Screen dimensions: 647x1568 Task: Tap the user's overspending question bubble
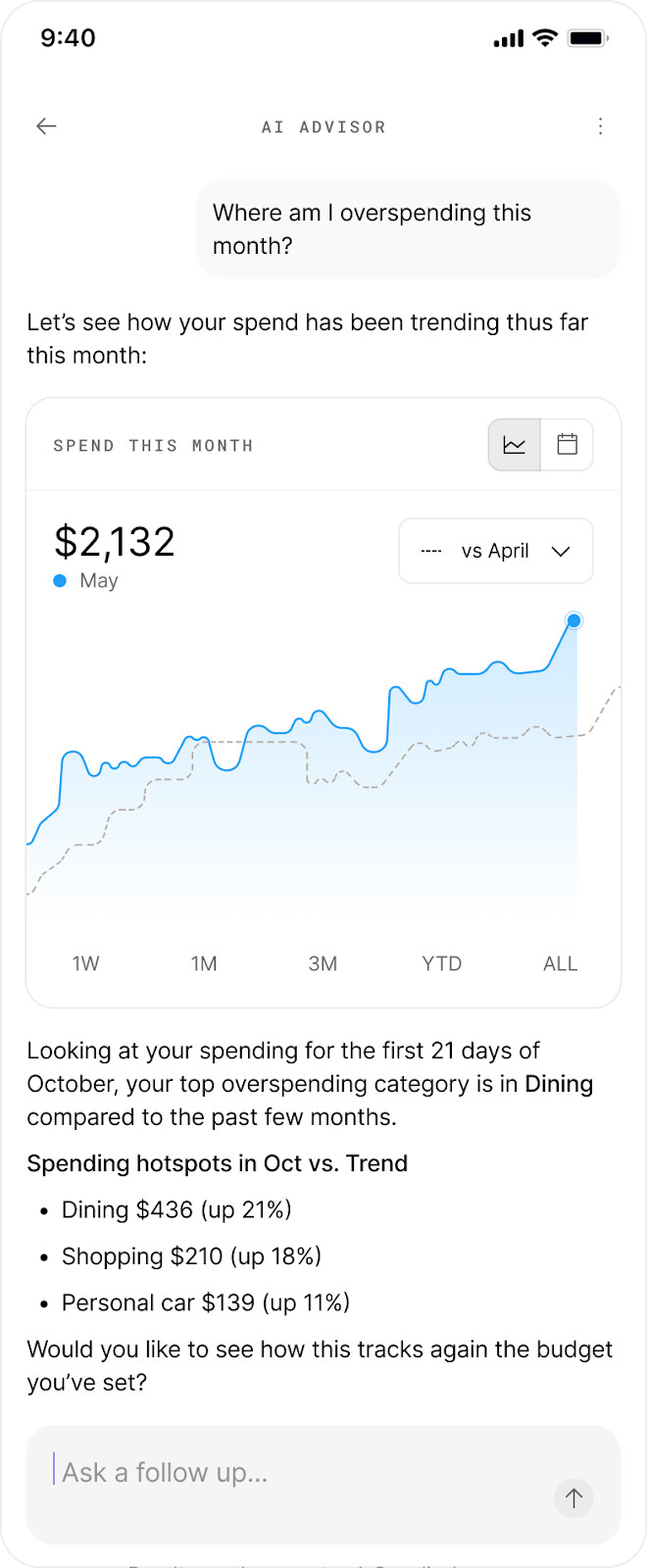pyautogui.click(x=408, y=229)
